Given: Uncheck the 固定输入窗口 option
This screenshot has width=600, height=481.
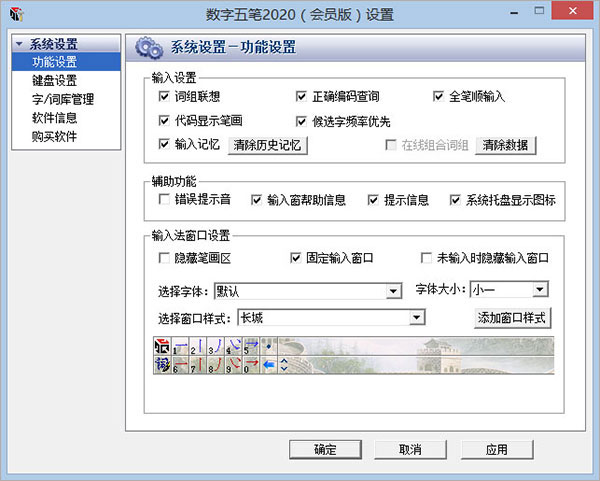Looking at the screenshot, I should 296,258.
